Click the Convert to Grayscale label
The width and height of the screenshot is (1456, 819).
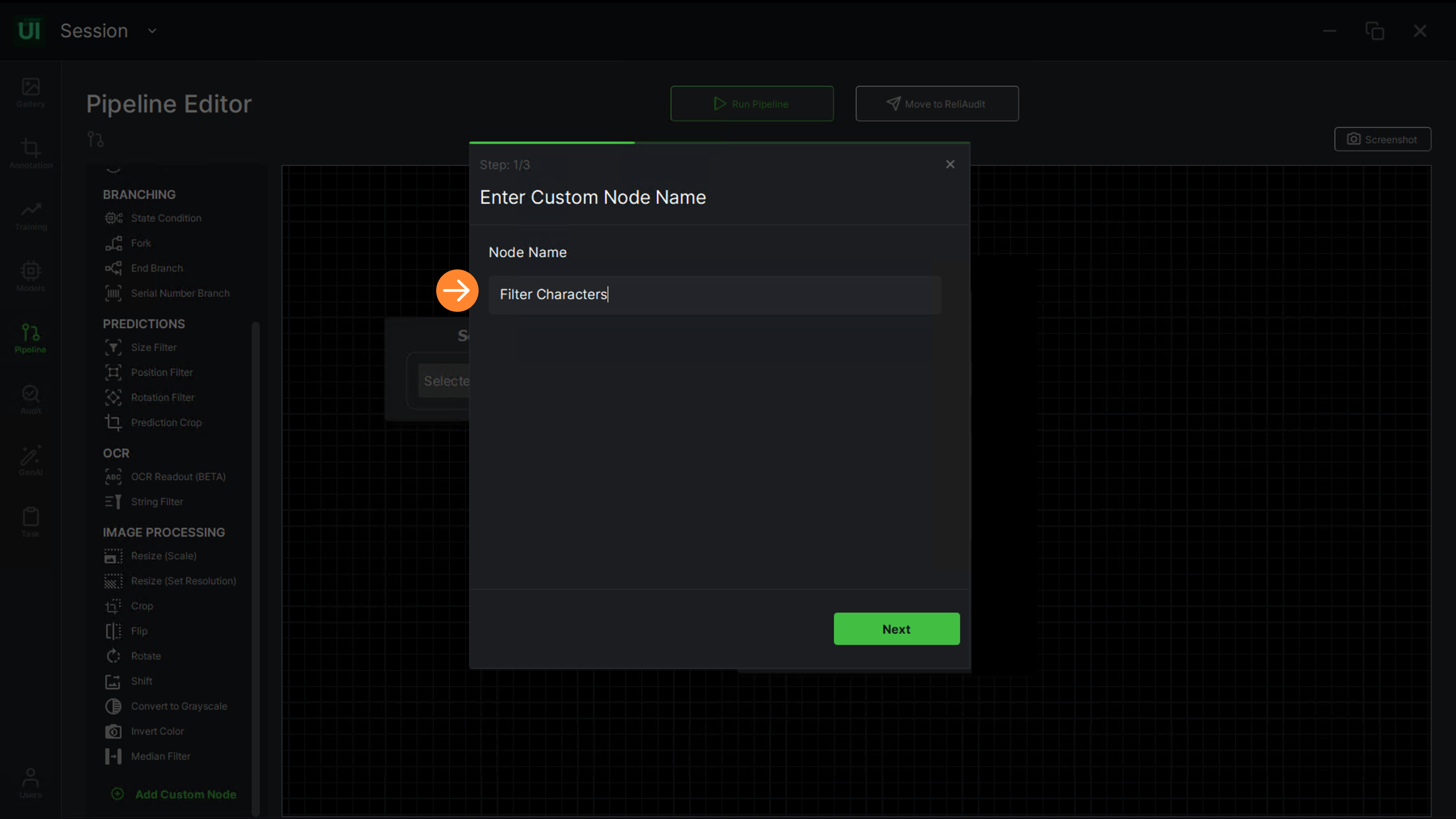pyautogui.click(x=179, y=706)
